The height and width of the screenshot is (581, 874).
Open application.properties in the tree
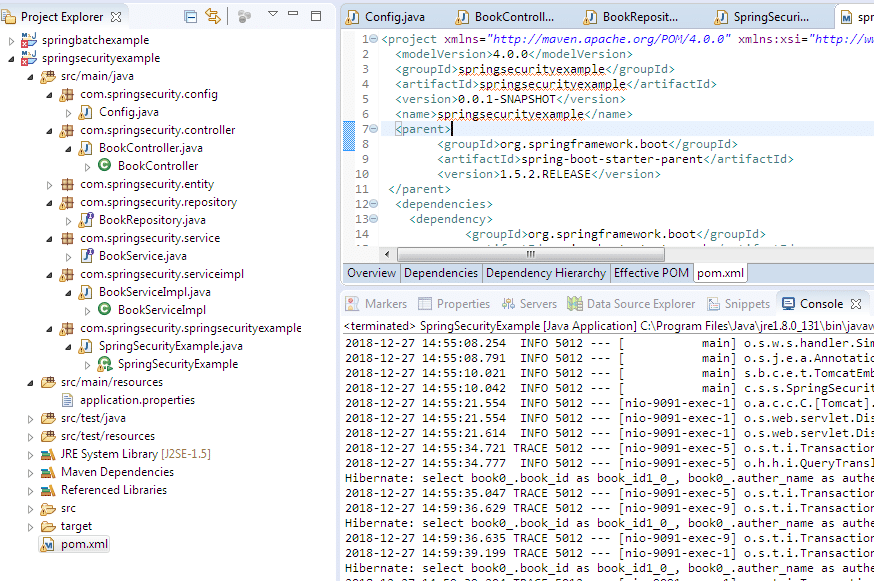(137, 400)
